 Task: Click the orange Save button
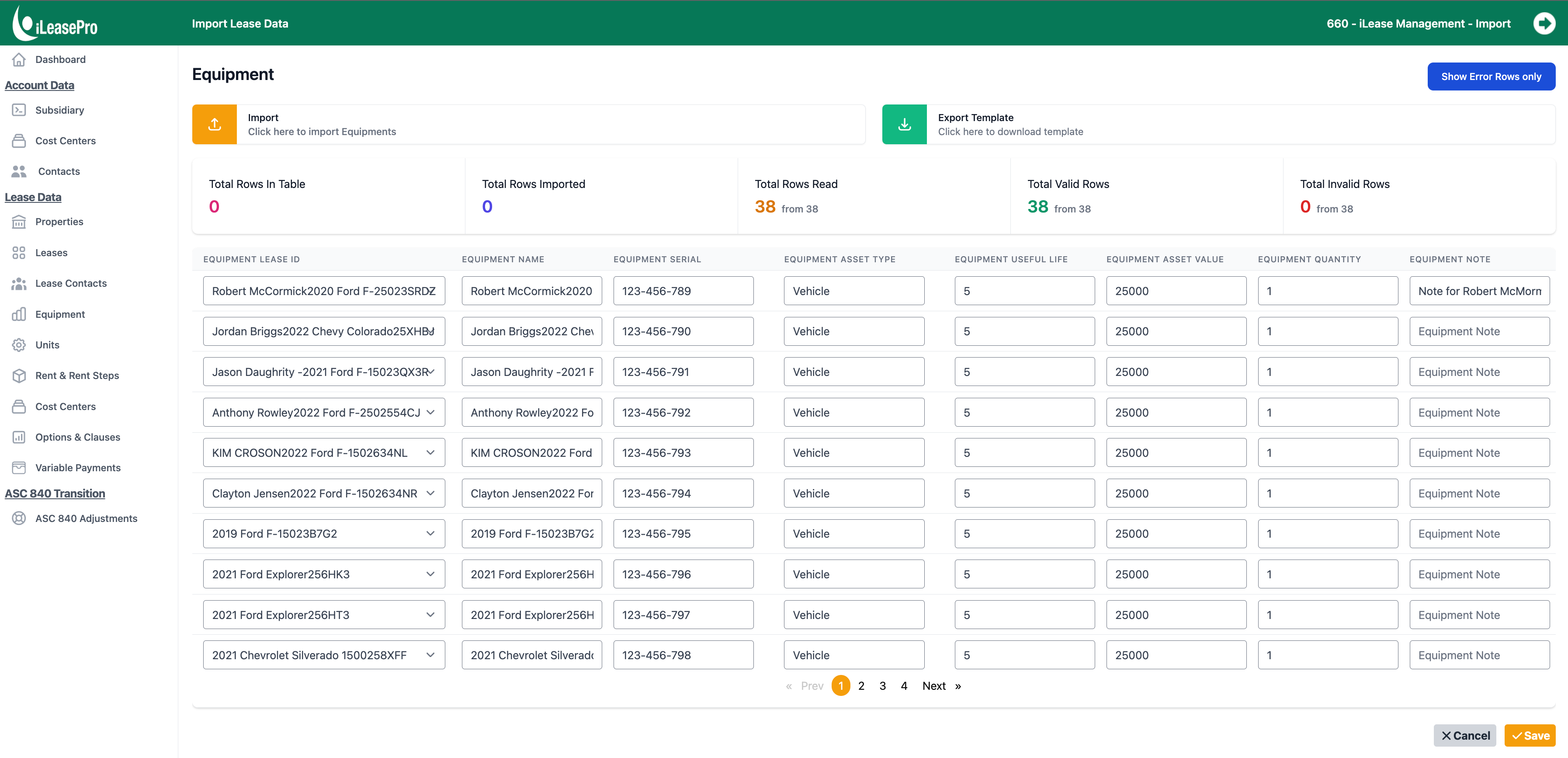1530,735
